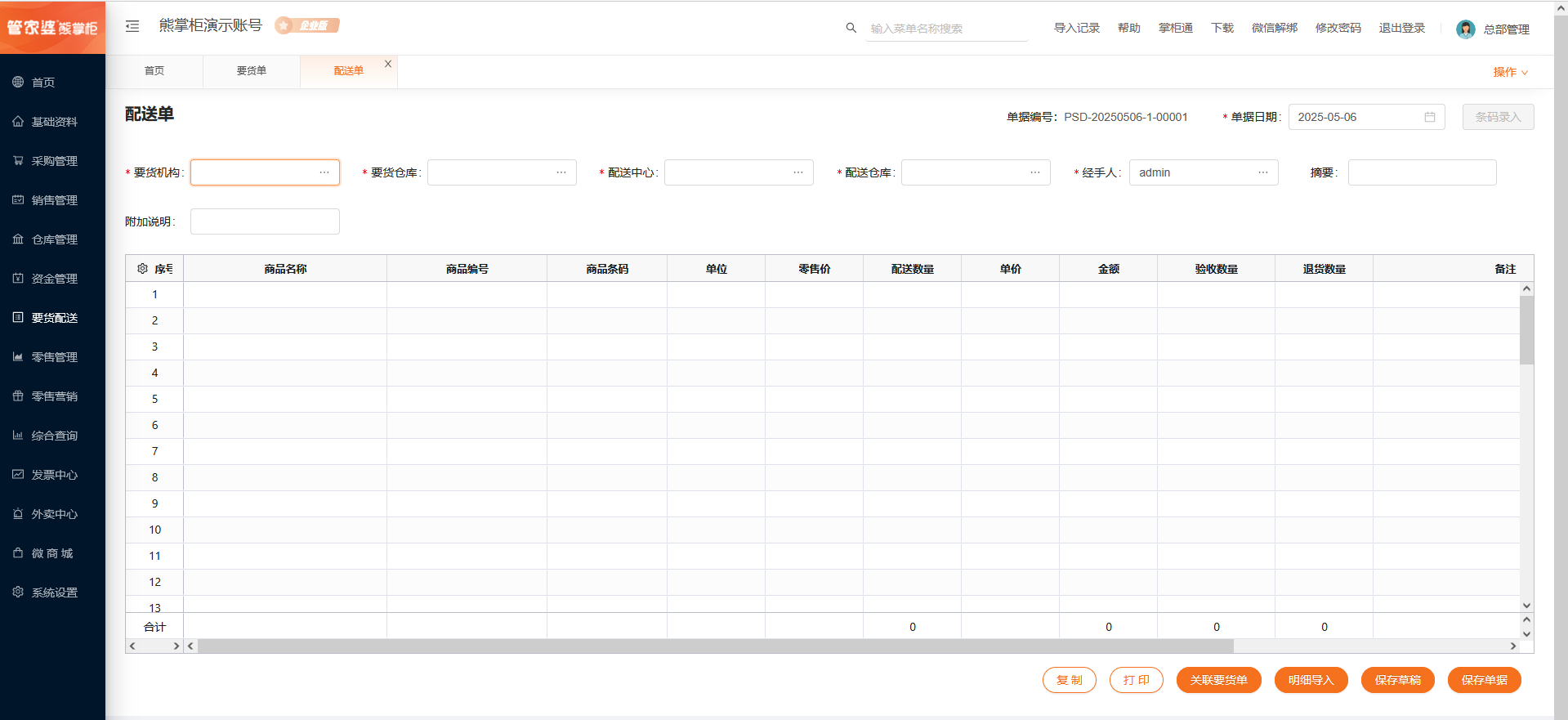Click the 保存草稿 button
Image resolution: width=1568 pixels, height=720 pixels.
tap(1398, 680)
